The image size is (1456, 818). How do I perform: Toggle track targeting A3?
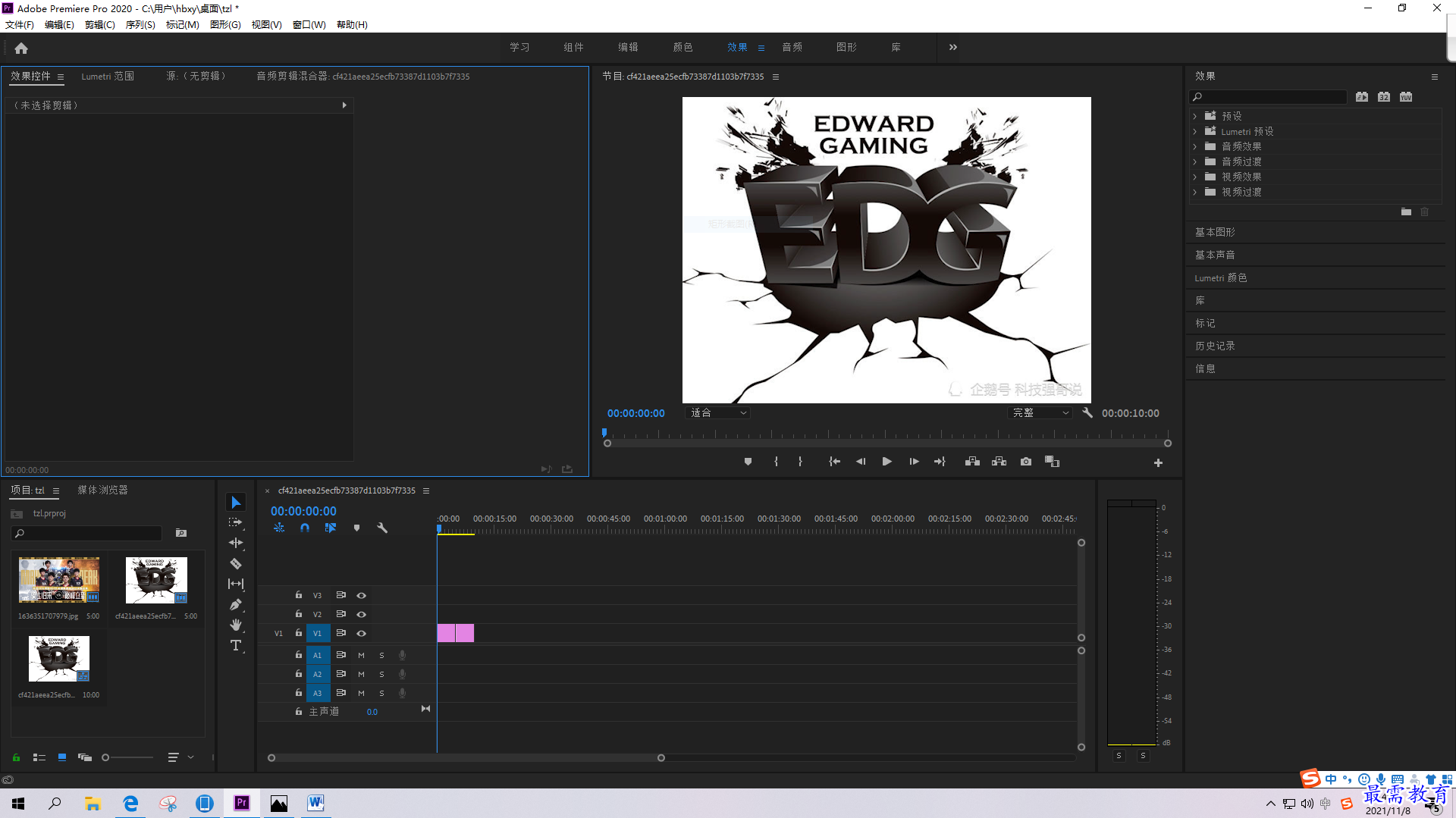pyautogui.click(x=318, y=693)
